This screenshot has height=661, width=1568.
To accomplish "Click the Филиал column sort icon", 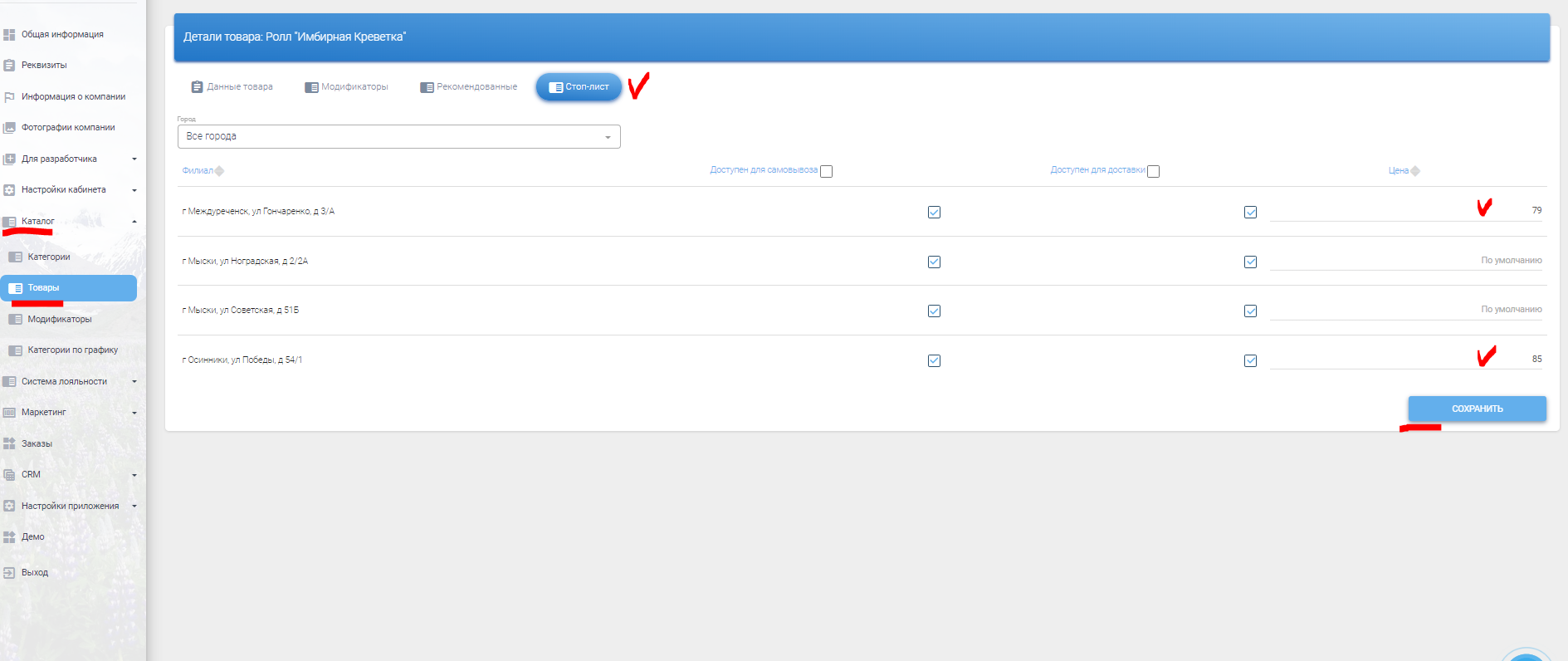I will coord(220,171).
